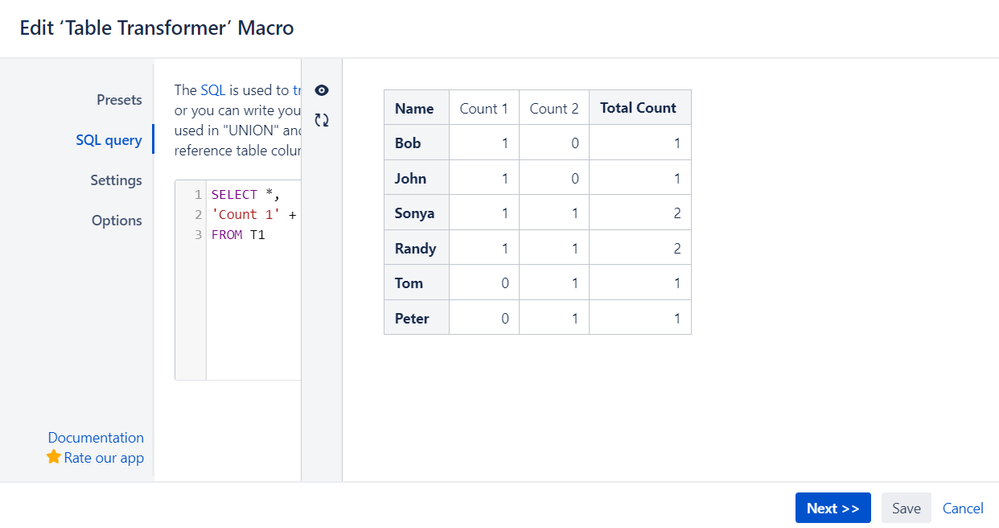999x528 pixels.
Task: Toggle the preview eye icon
Action: click(322, 90)
